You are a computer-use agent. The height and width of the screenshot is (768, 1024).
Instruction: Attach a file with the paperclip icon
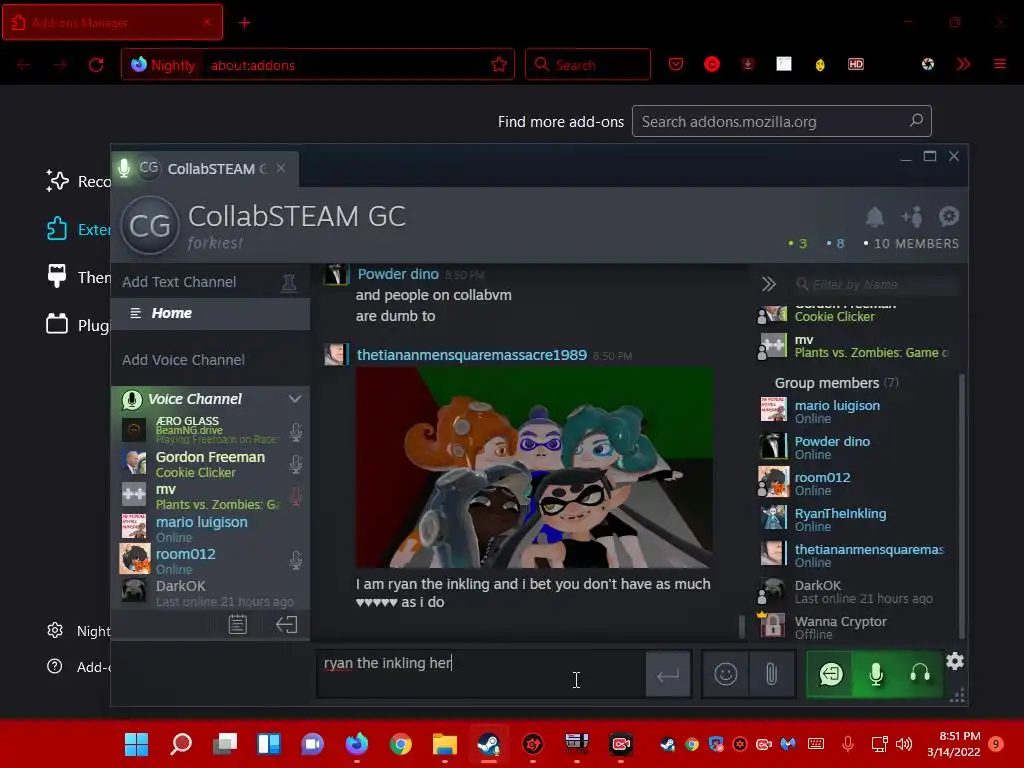pyautogui.click(x=771, y=674)
